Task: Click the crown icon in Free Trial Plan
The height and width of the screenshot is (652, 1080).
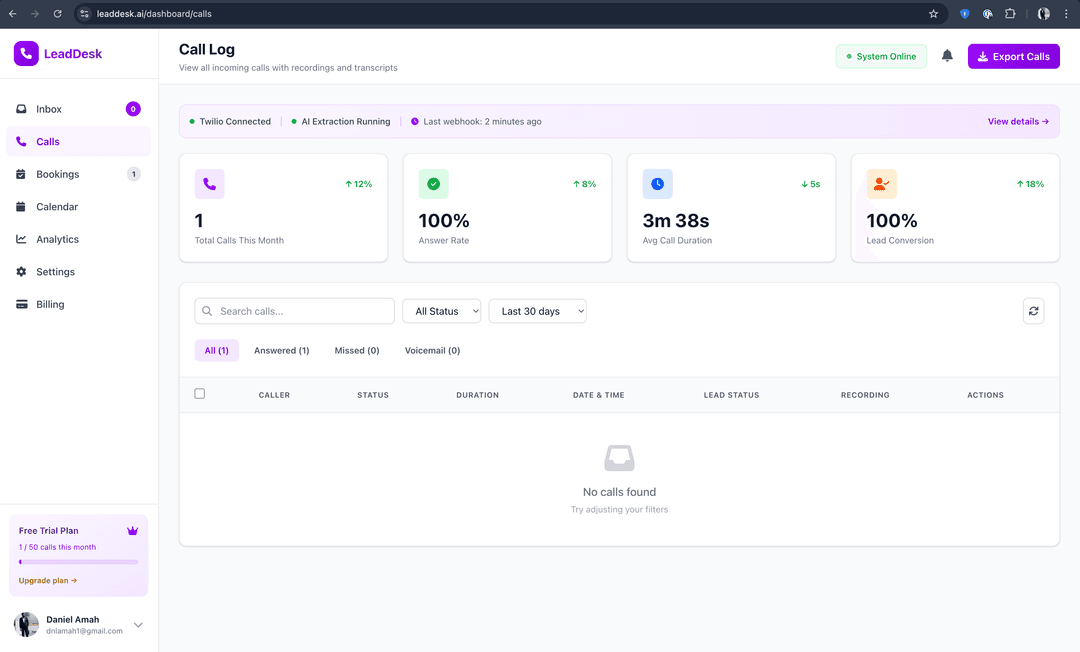Action: pos(132,531)
